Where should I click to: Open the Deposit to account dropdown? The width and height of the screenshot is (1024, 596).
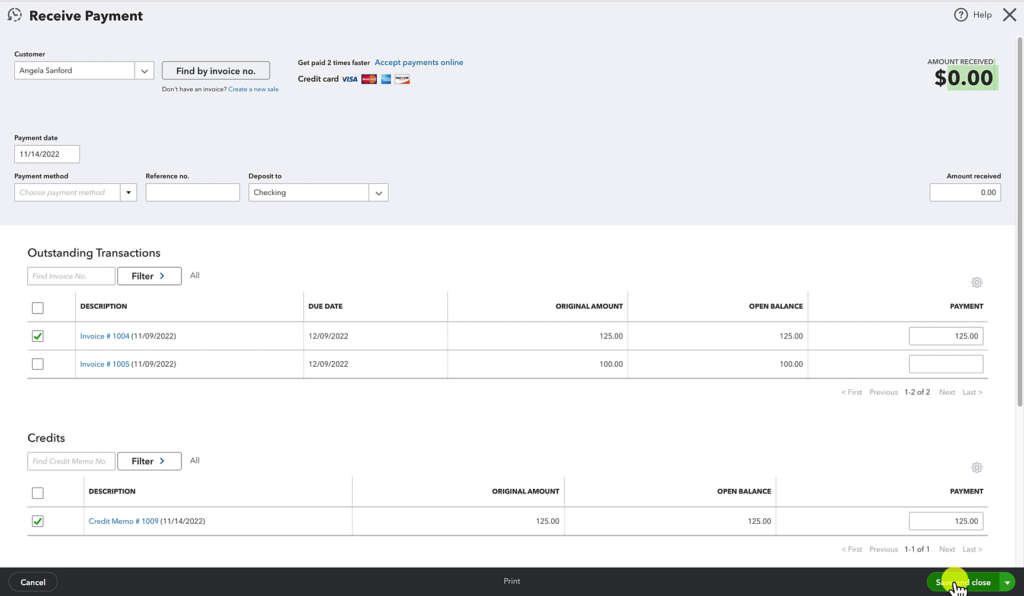tap(377, 192)
